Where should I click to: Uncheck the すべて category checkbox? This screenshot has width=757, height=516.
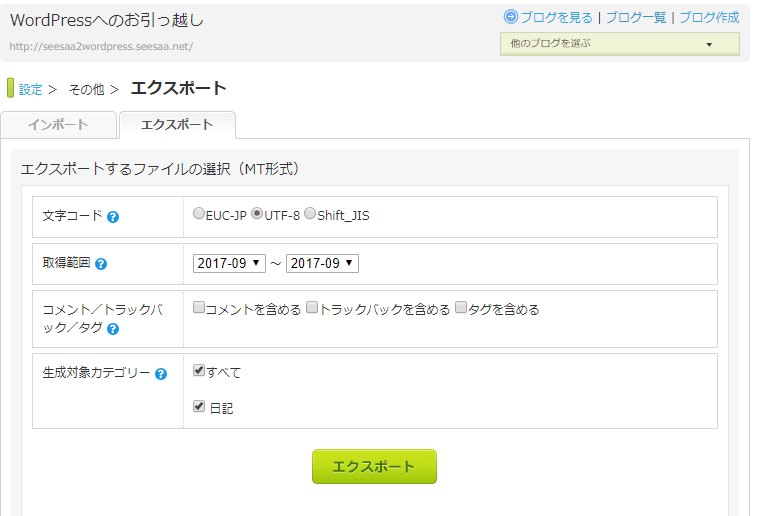pyautogui.click(x=199, y=371)
